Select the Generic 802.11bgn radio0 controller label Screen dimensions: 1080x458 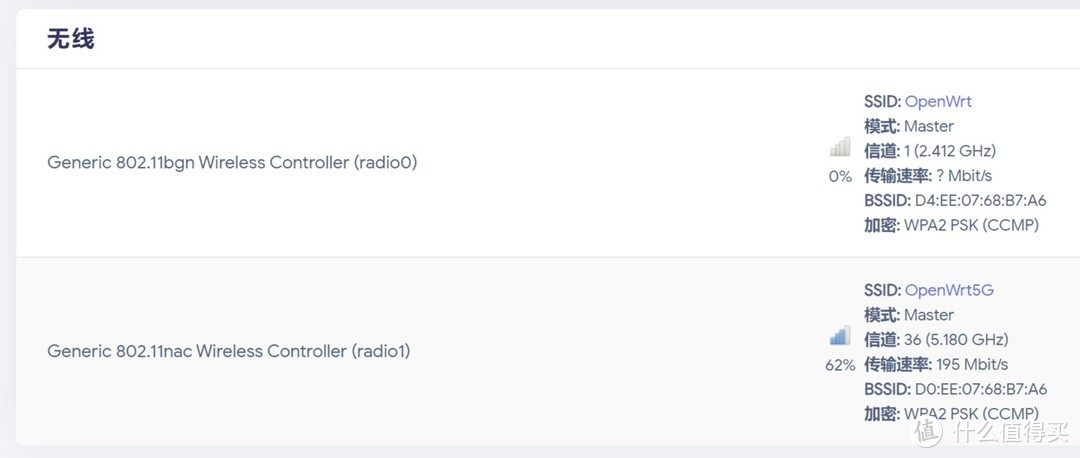(x=232, y=162)
